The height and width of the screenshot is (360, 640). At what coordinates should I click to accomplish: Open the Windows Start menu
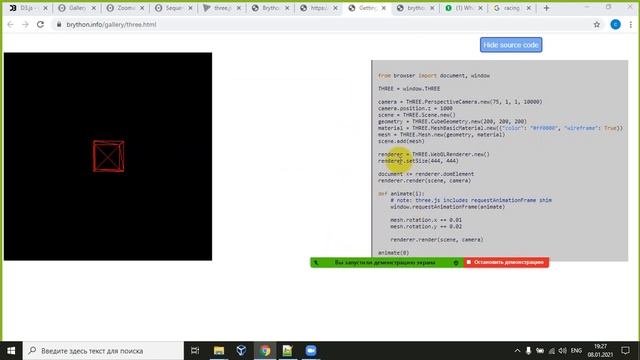[x=11, y=351]
